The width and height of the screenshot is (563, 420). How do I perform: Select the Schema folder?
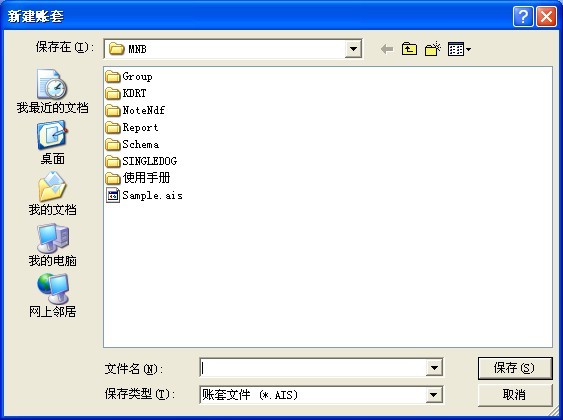pos(132,144)
